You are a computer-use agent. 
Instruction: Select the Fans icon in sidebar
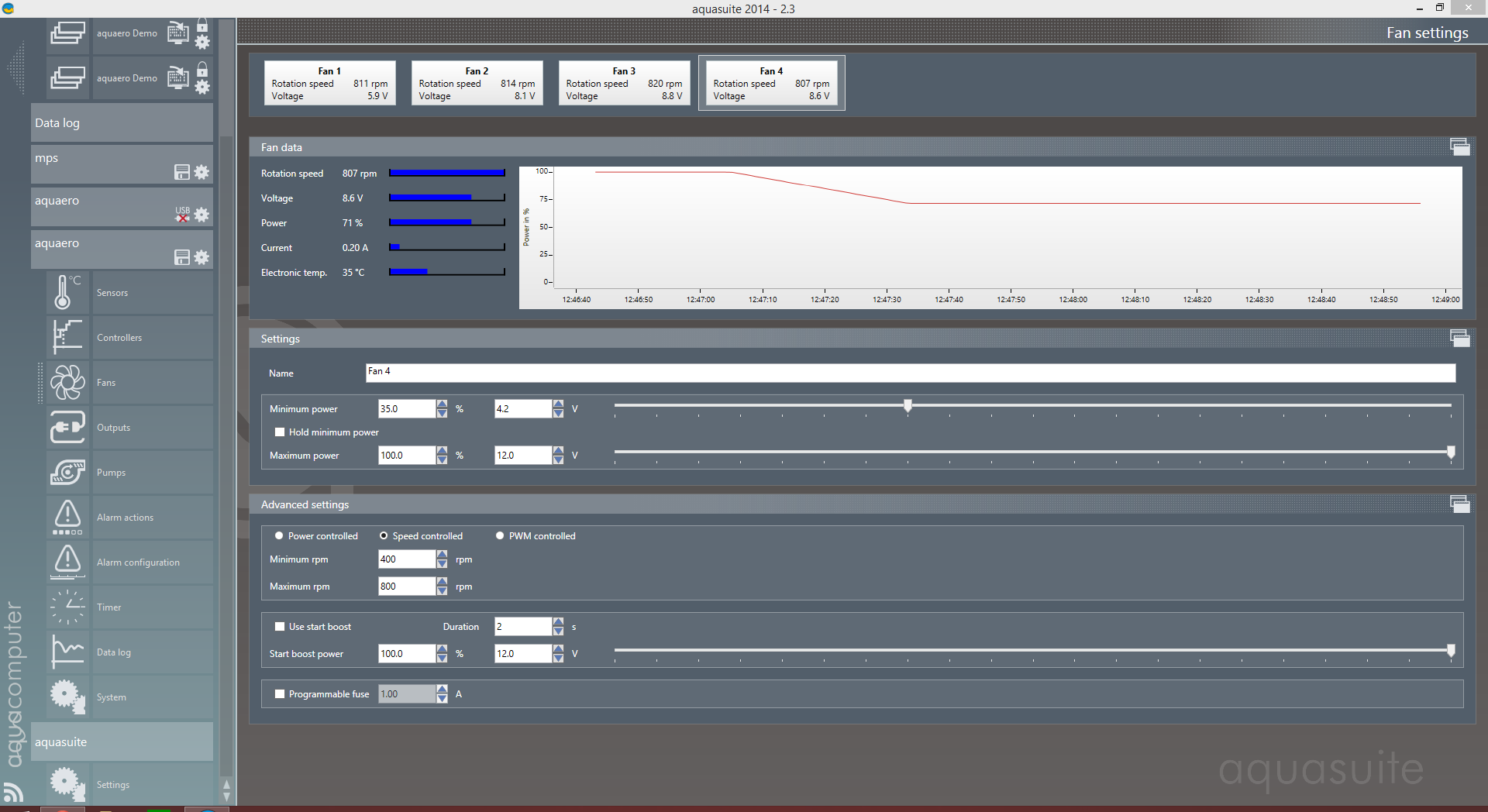(x=67, y=383)
